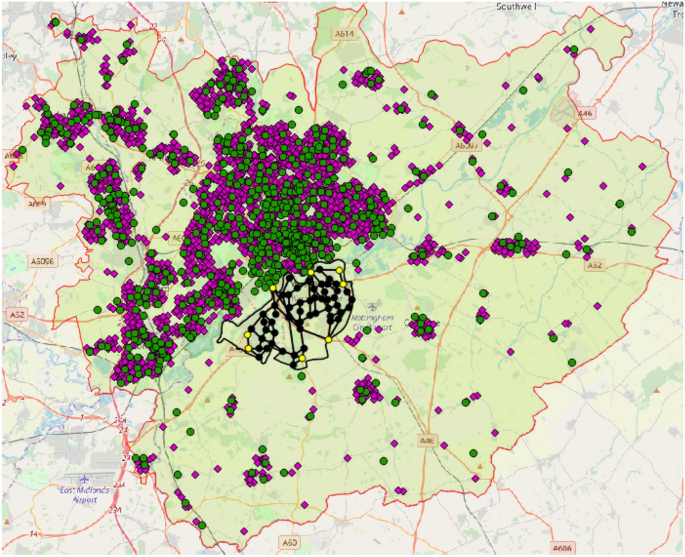Click the fully visible A60 road shield

click(289, 543)
